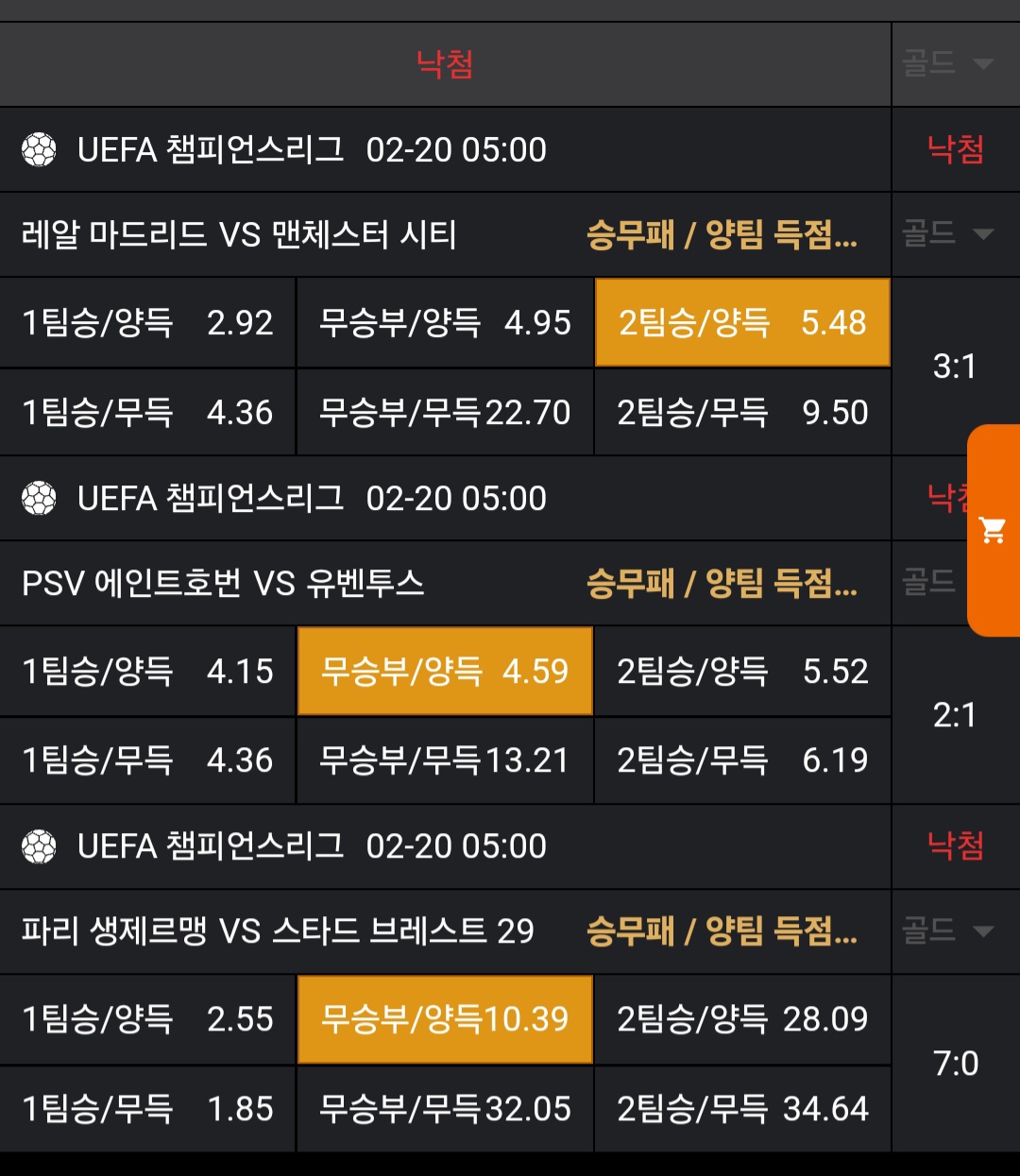Click soccer ball icon beside Real Madrid match league
Screen dimensions: 1020x1176
(39, 150)
